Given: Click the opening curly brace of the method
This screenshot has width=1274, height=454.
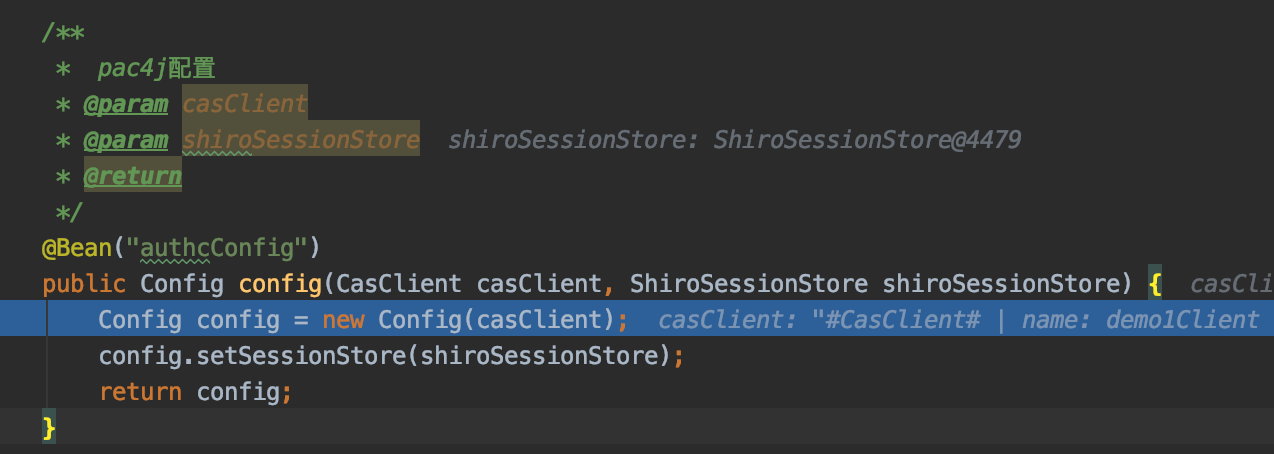Looking at the screenshot, I should point(1154,284).
